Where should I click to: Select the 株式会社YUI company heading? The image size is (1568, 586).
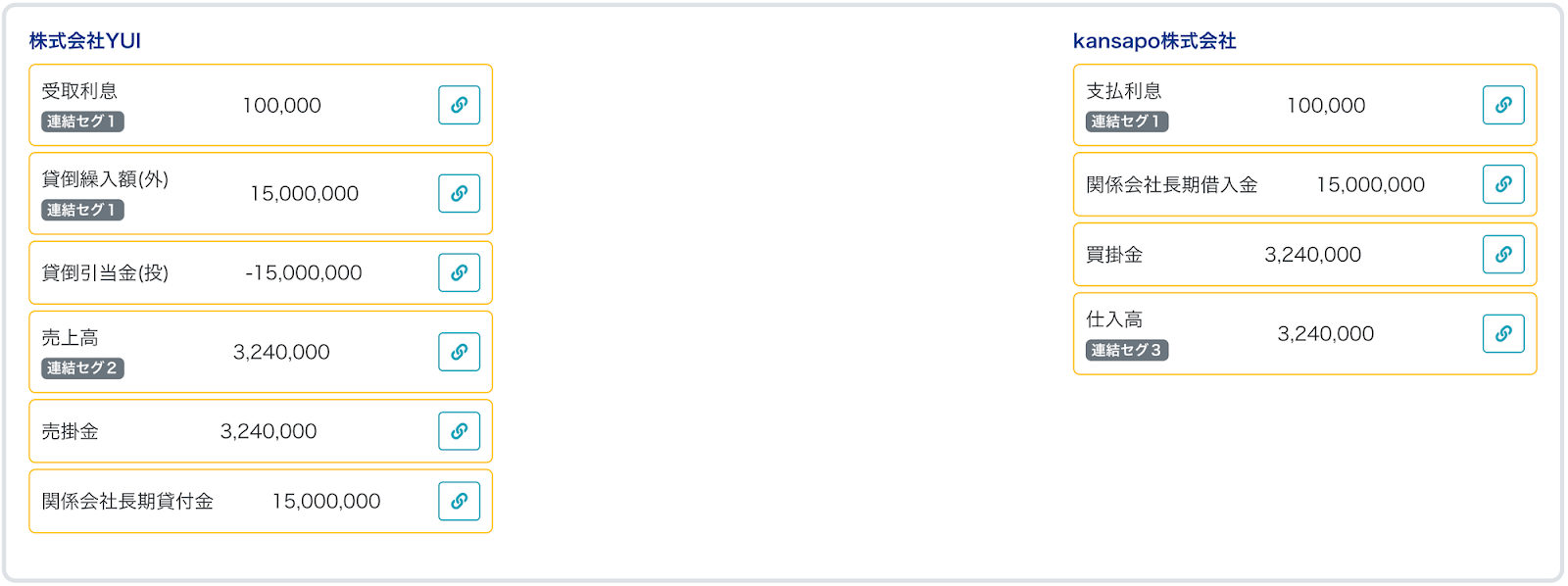pyautogui.click(x=85, y=41)
